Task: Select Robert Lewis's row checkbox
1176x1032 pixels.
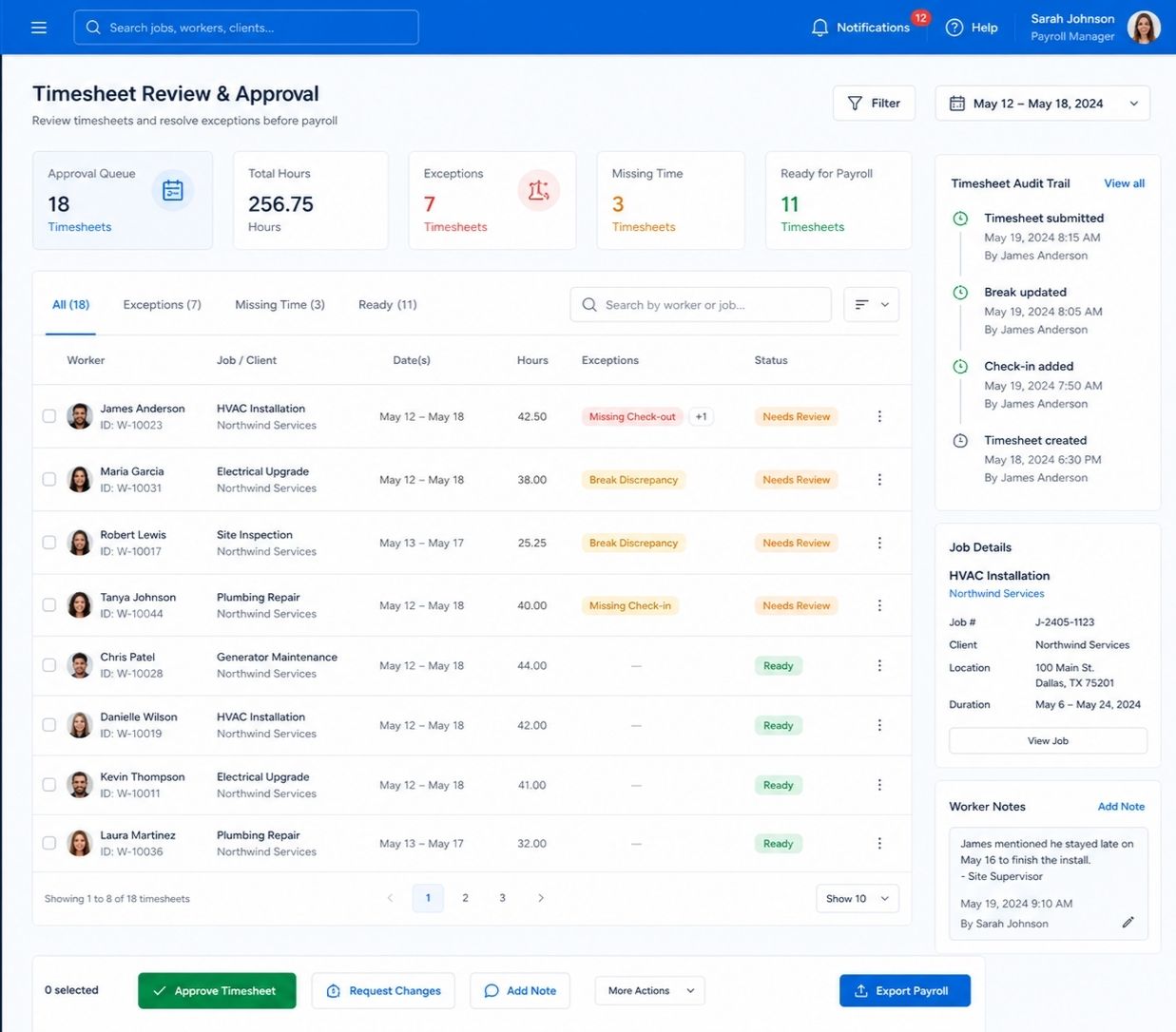Action: (x=49, y=543)
